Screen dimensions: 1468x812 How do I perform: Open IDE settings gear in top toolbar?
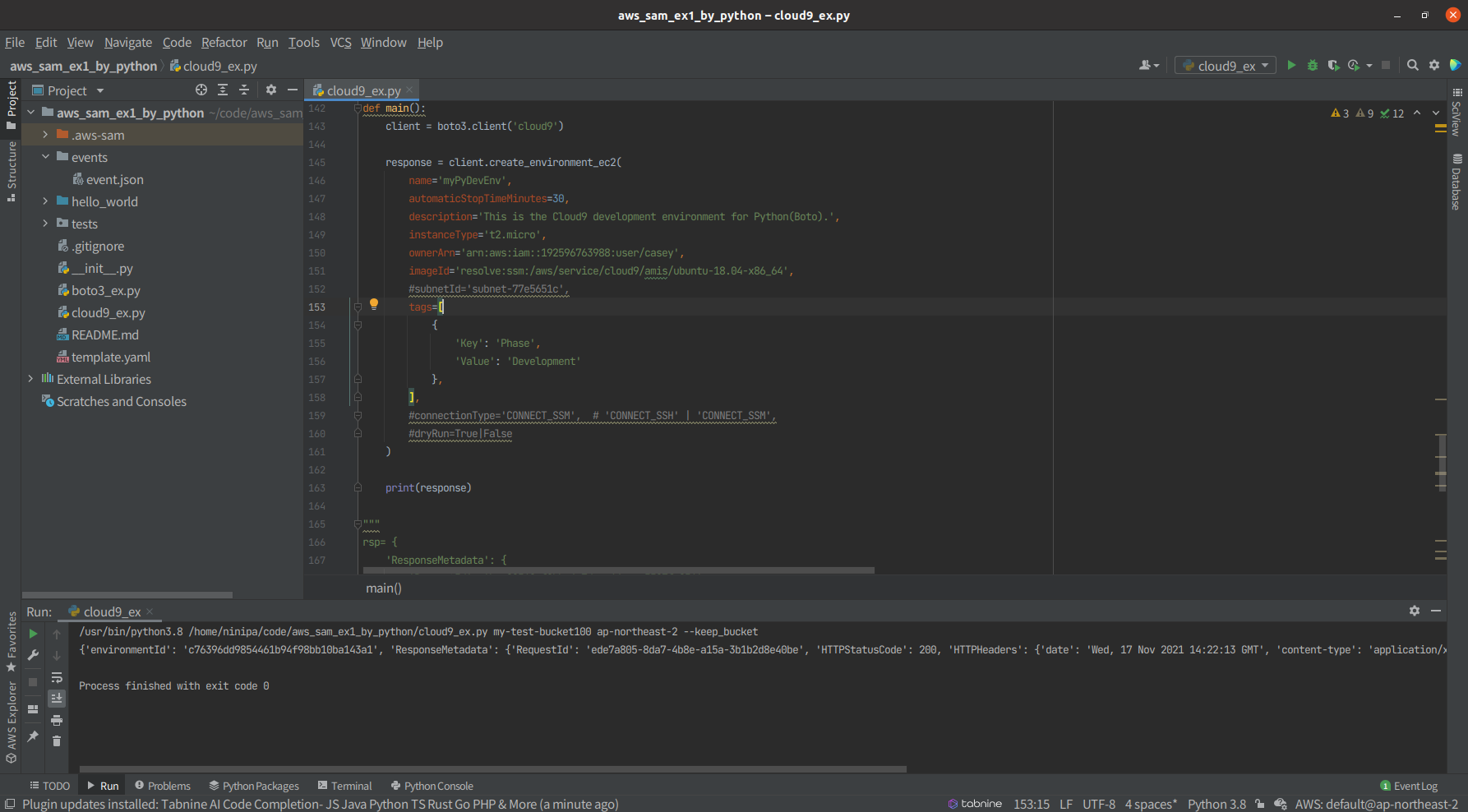click(x=1434, y=66)
